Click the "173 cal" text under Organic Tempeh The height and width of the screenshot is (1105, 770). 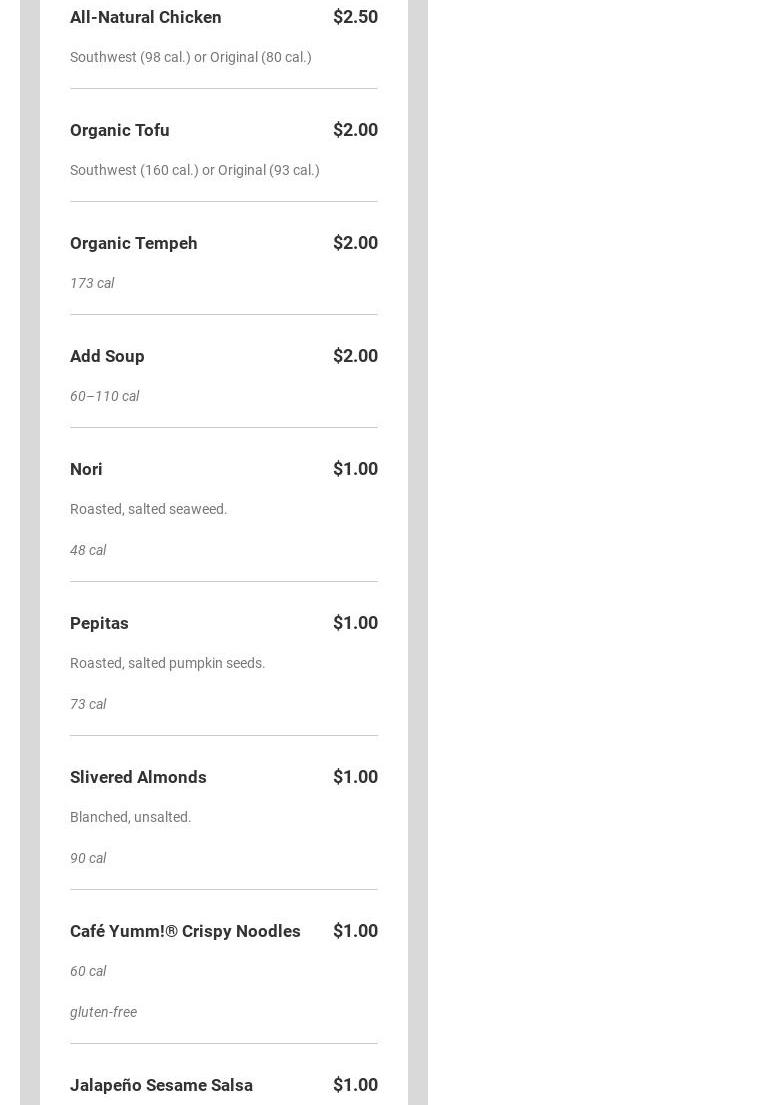coord(92,283)
